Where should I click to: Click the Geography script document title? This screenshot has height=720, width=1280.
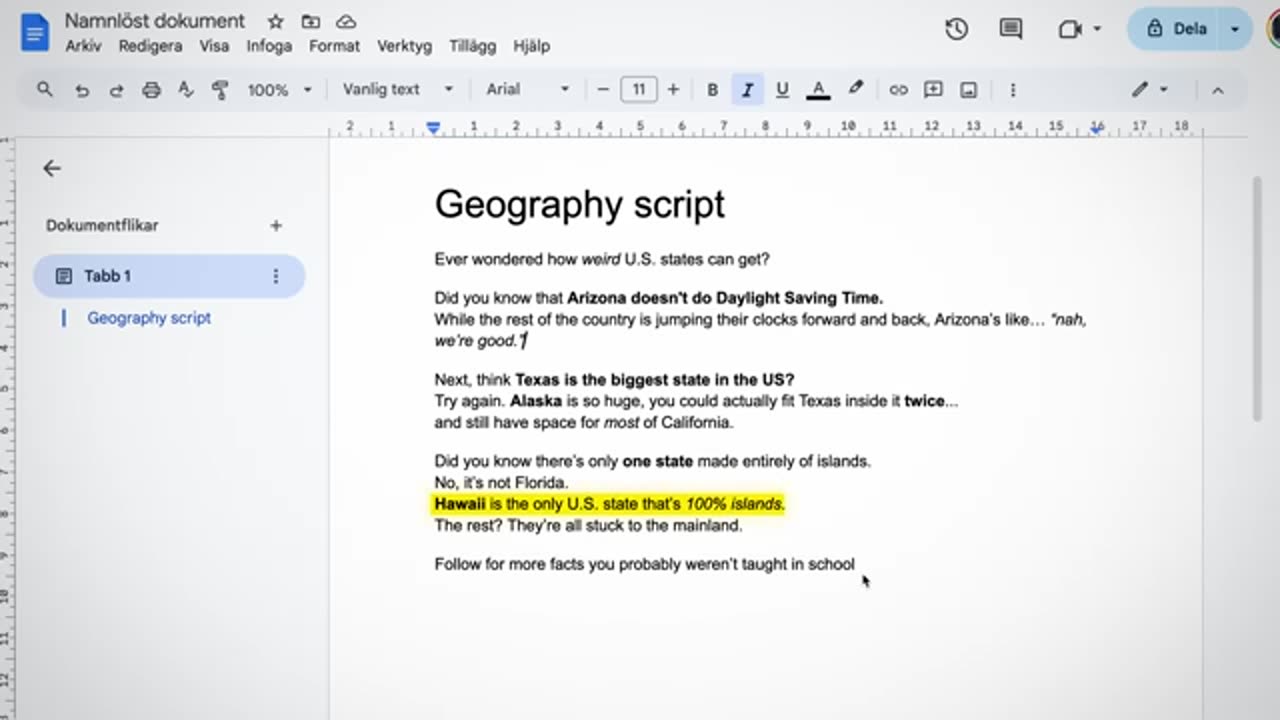pyautogui.click(x=580, y=204)
